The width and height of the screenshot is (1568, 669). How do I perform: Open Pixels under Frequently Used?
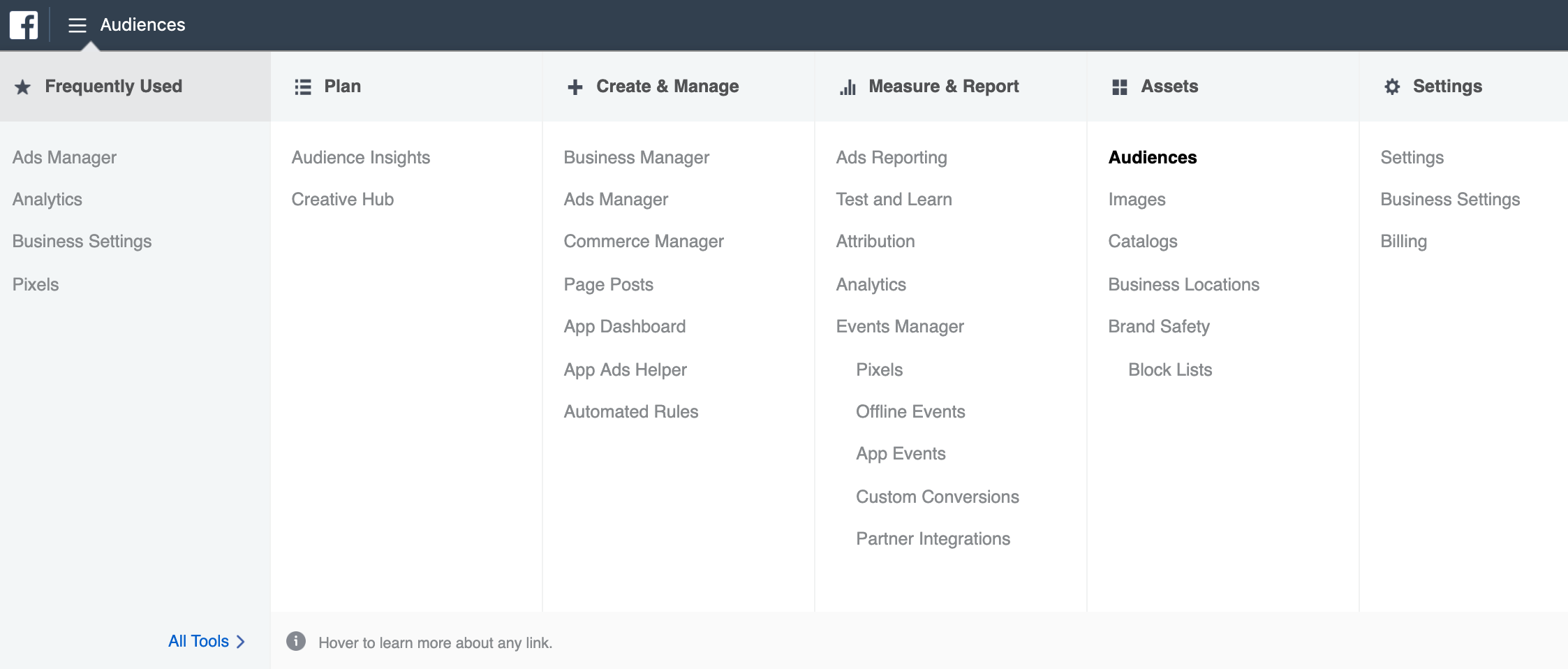point(36,284)
